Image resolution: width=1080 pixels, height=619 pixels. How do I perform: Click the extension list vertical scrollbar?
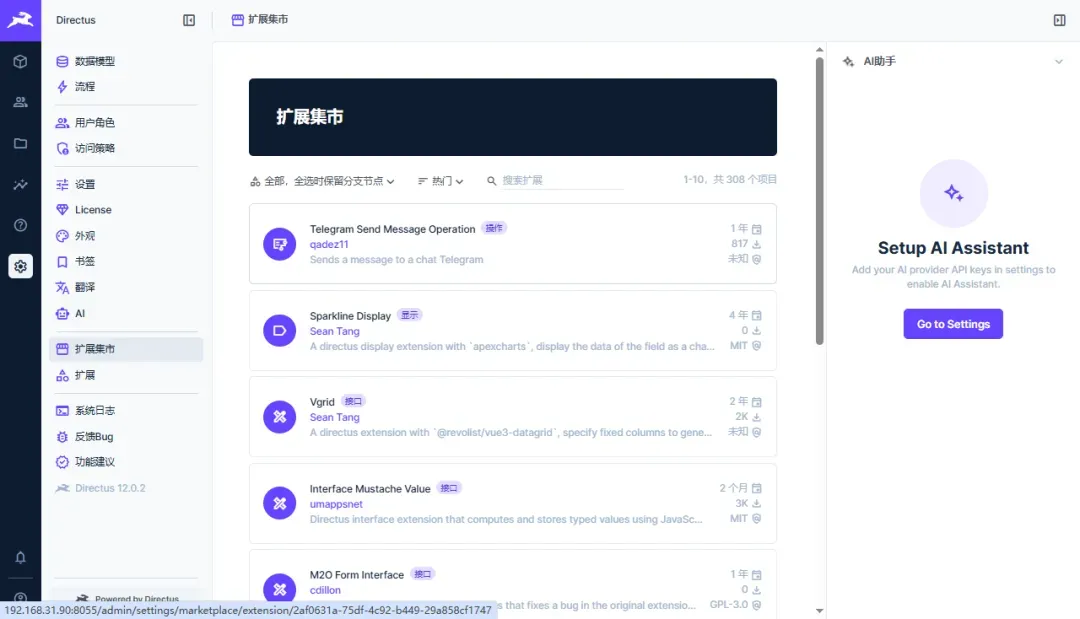point(819,201)
